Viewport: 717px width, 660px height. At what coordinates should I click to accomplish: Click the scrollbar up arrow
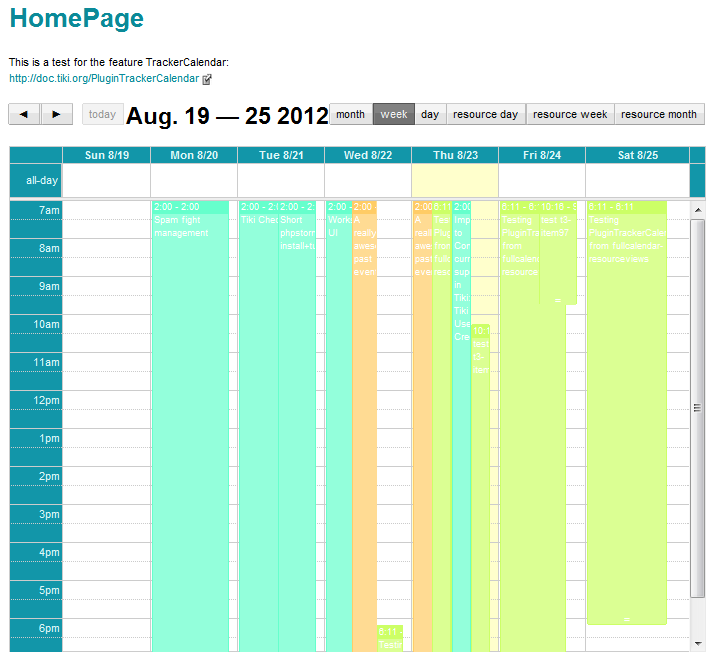pyautogui.click(x=698, y=210)
